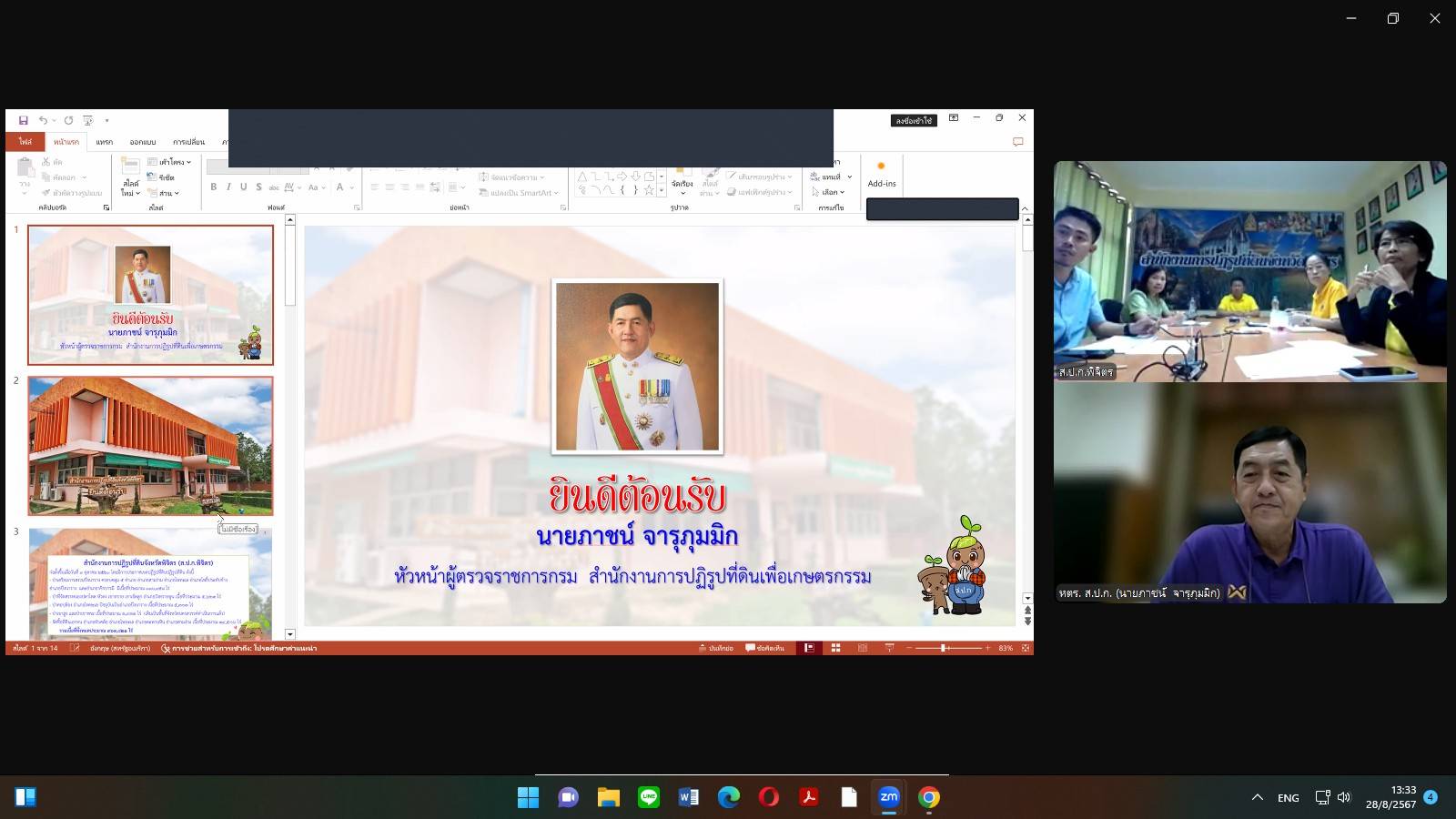Click the align left paragraph icon
Viewport: 1456px width, 819px height.
point(374,187)
